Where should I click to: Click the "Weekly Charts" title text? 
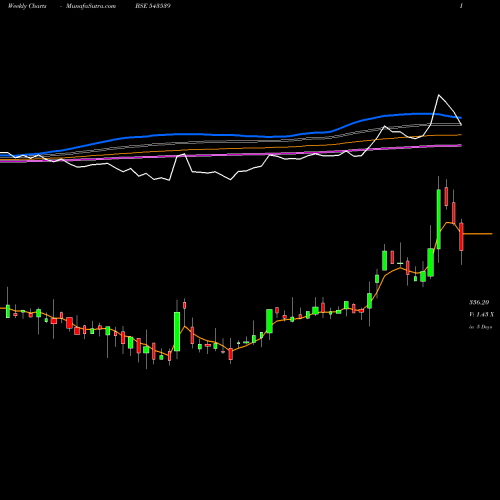[27, 6]
